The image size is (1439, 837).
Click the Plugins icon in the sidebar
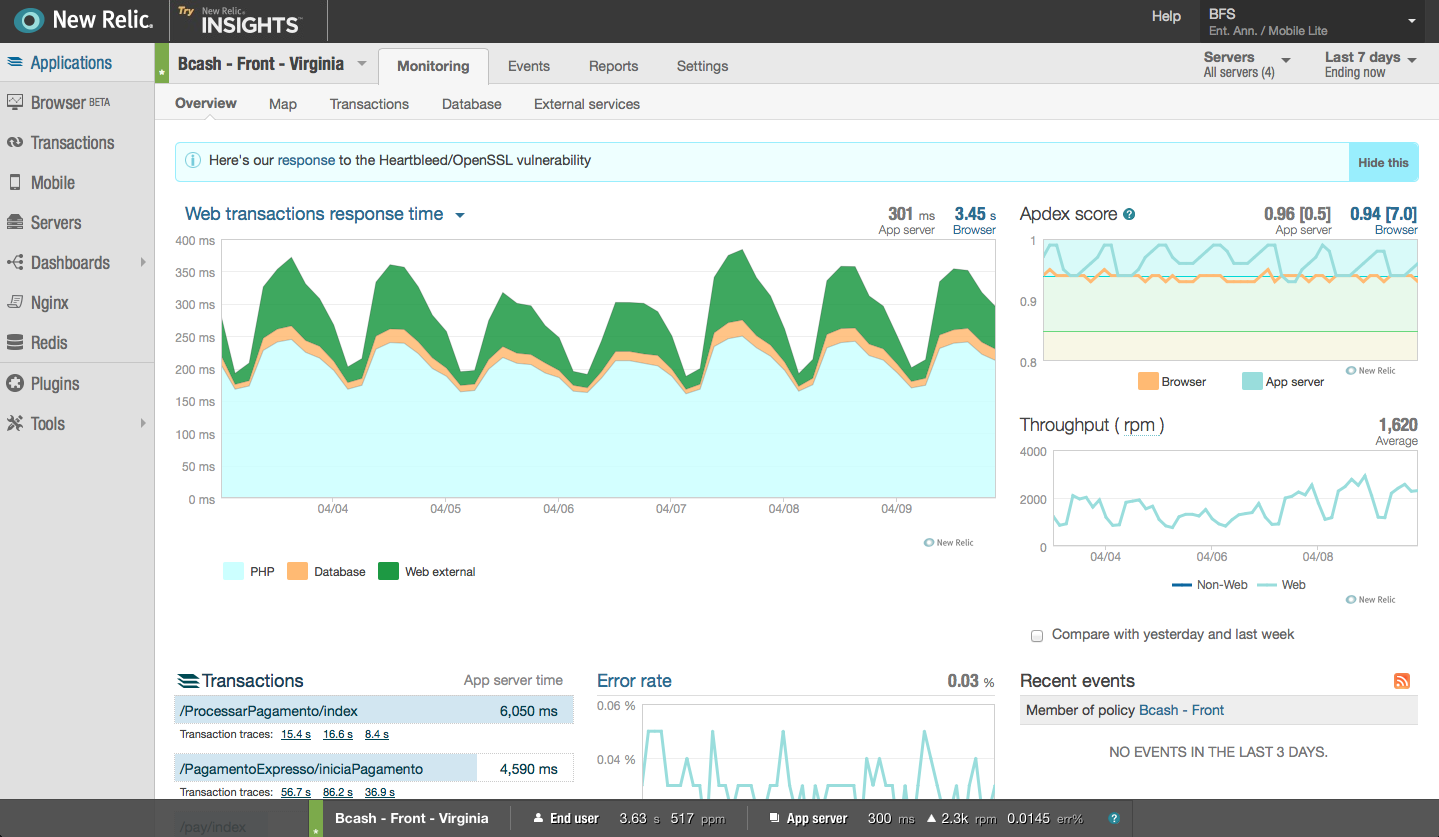[x=15, y=383]
